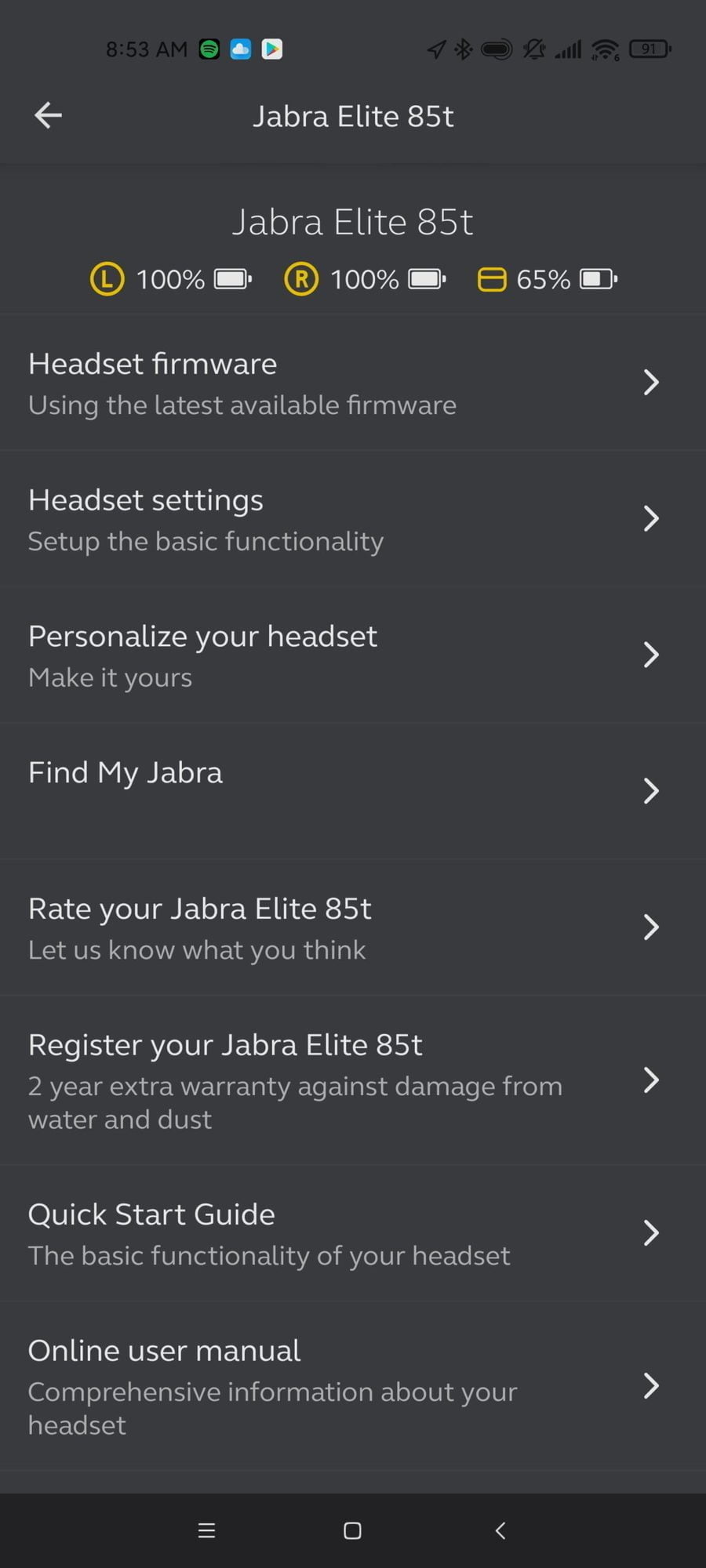Screen dimensions: 706x1568
Task: Tap Spotify icon in status bar
Action: tap(209, 49)
